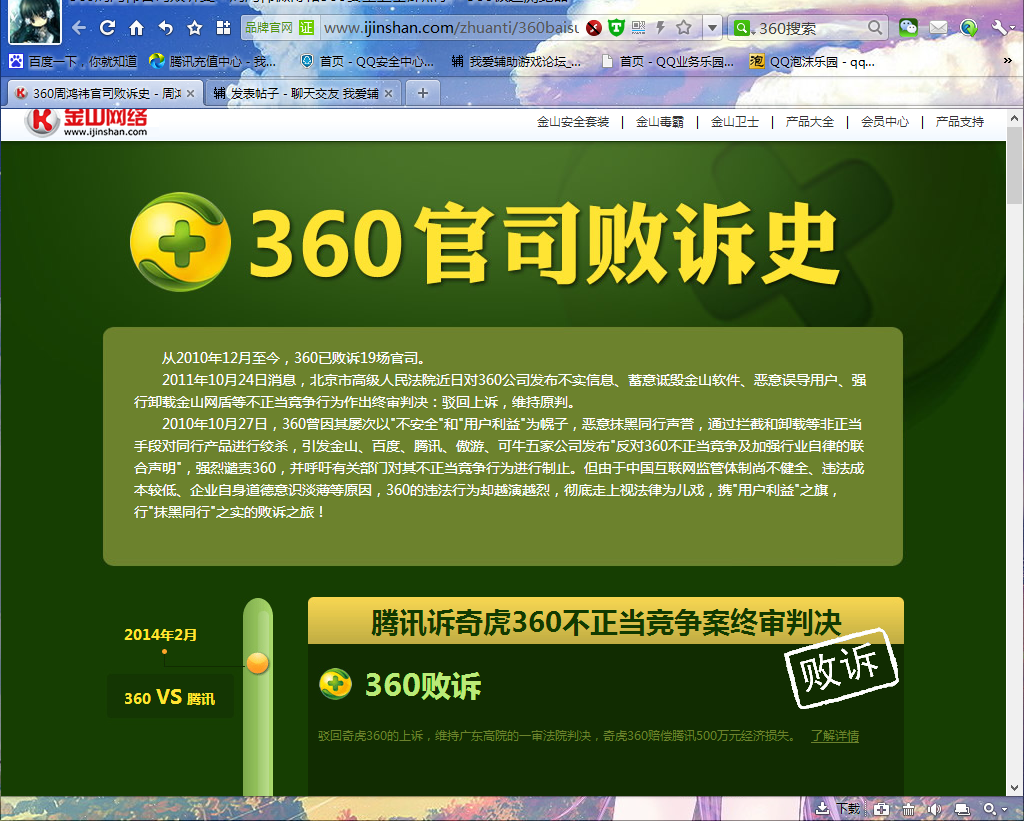This screenshot has width=1024, height=821.
Task: Close the 360周鸿祎官司败诉史 tab
Action: click(191, 93)
